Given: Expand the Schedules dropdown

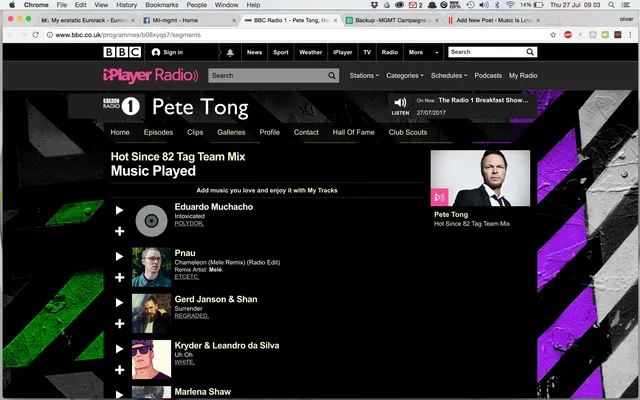Looking at the screenshot, I should 449,76.
